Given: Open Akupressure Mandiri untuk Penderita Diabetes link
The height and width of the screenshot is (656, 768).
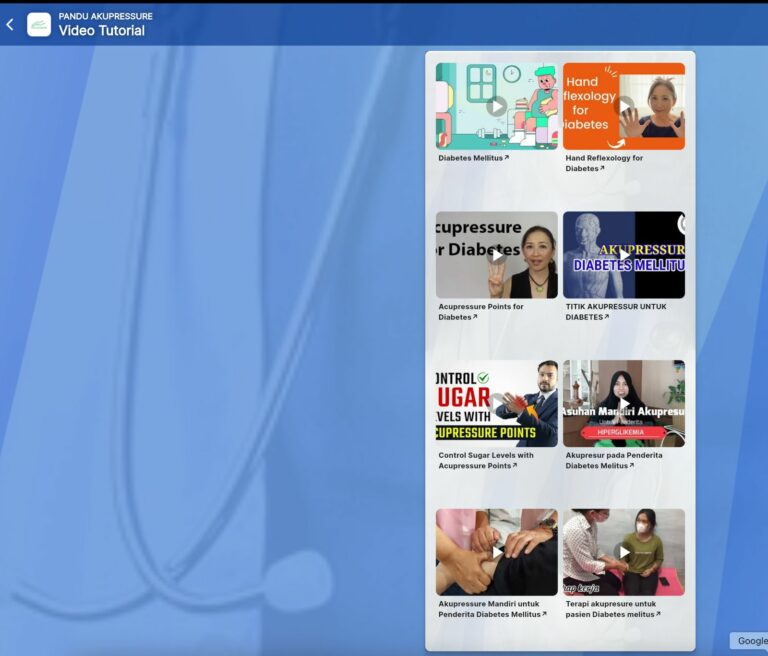Looking at the screenshot, I should pos(489,609).
